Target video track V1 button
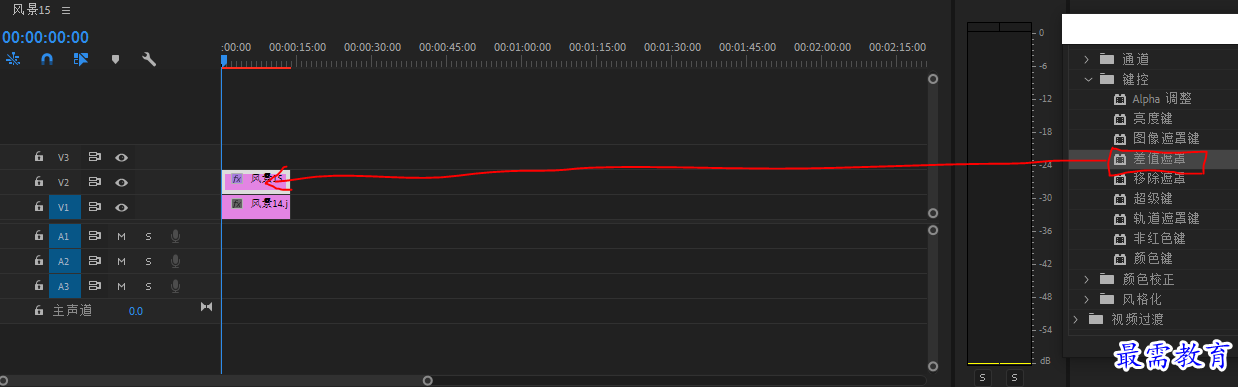Image resolution: width=1238 pixels, height=387 pixels. [64, 207]
